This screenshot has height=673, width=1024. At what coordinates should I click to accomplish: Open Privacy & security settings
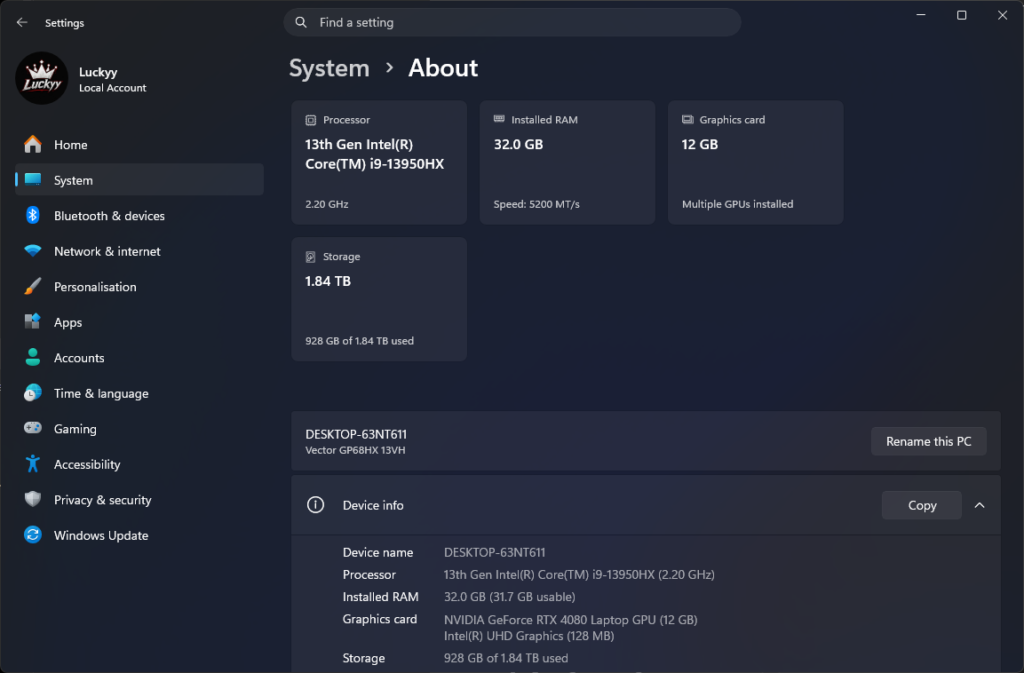pyautogui.click(x=139, y=500)
